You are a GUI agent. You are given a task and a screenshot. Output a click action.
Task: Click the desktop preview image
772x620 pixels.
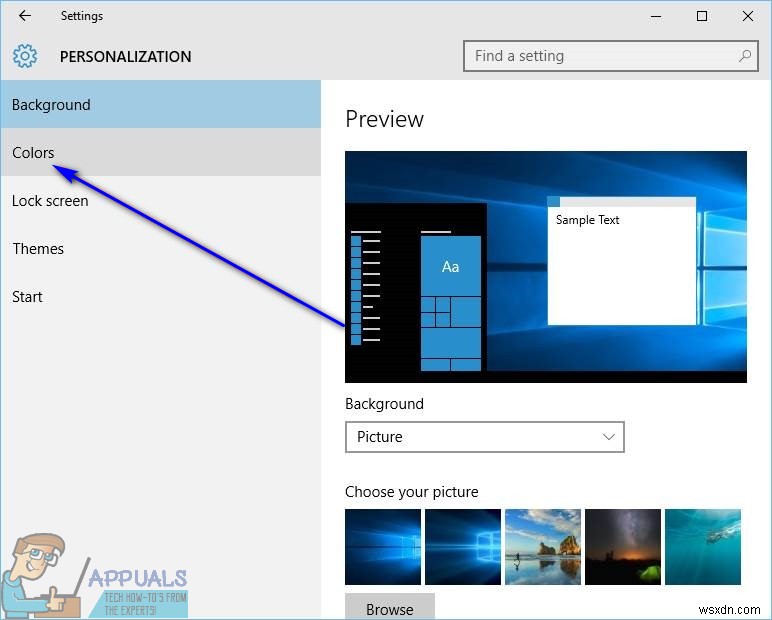point(546,267)
